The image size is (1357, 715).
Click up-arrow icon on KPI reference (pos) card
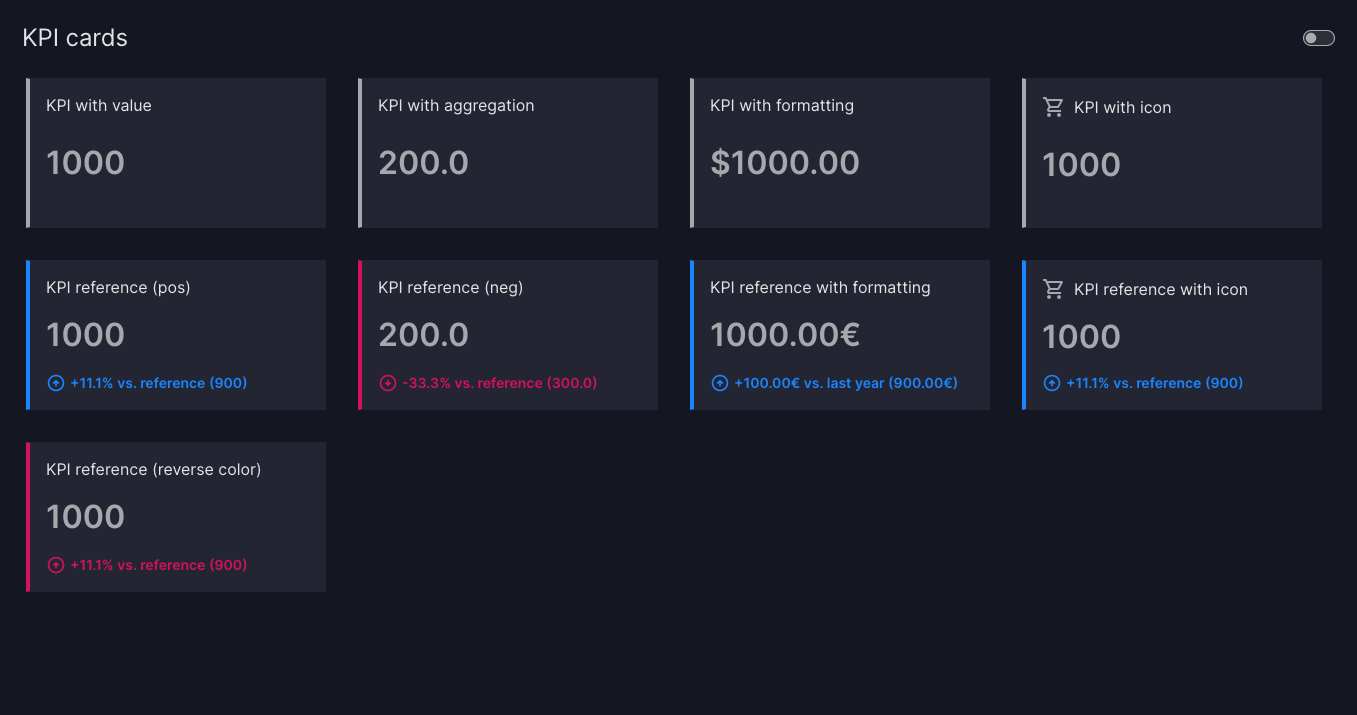[x=56, y=383]
